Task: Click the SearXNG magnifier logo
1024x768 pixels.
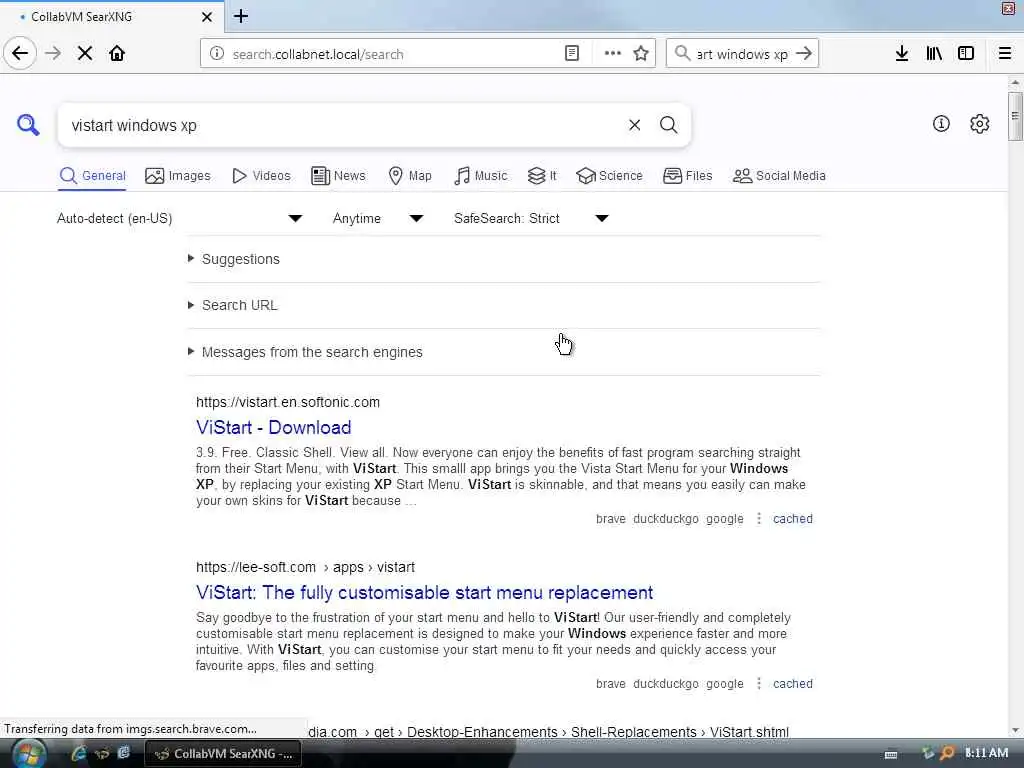Action: (x=28, y=125)
